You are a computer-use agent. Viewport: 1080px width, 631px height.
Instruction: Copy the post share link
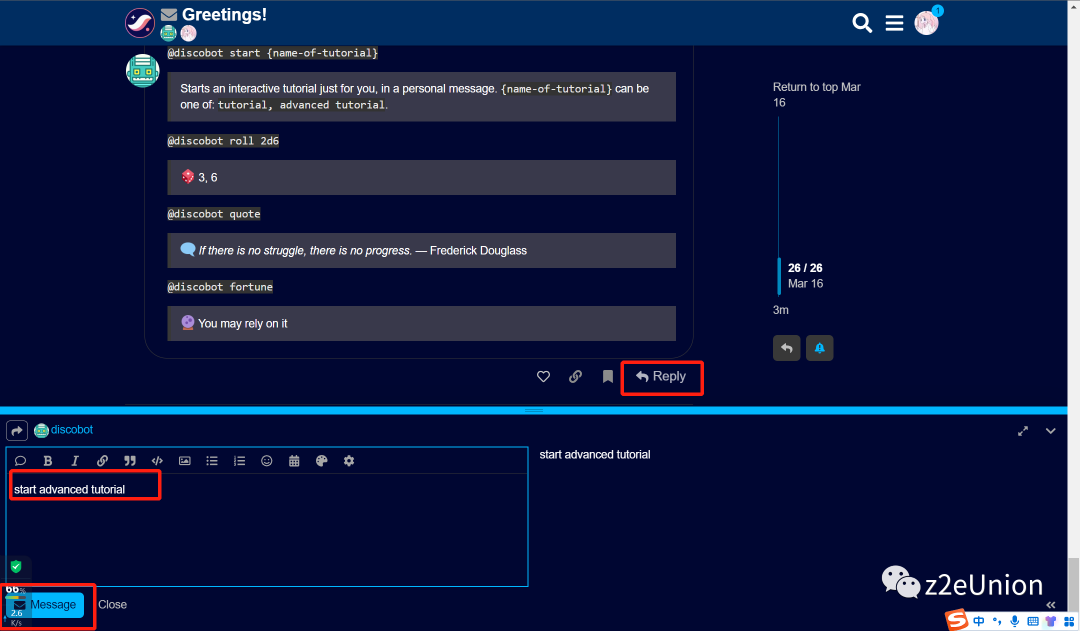point(575,376)
